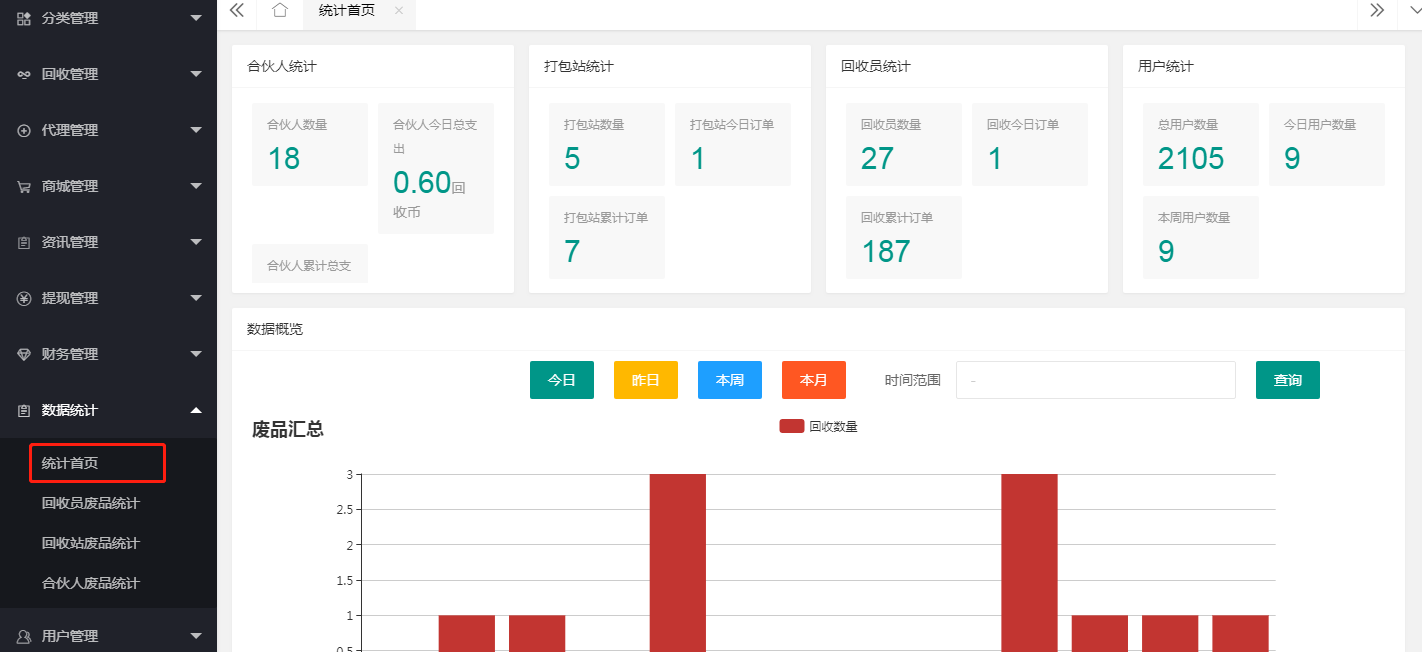Click the 资讯管理 document icon

click(24, 242)
